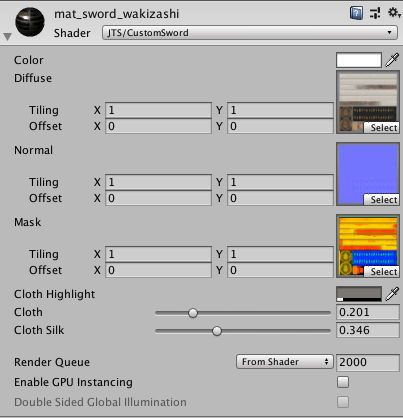Click the Cloth Silk label
The width and height of the screenshot is (403, 418).
[39, 330]
